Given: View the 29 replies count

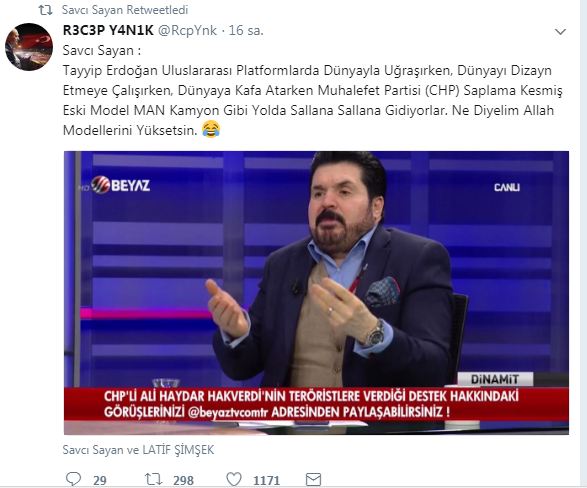Looking at the screenshot, I should [x=100, y=480].
